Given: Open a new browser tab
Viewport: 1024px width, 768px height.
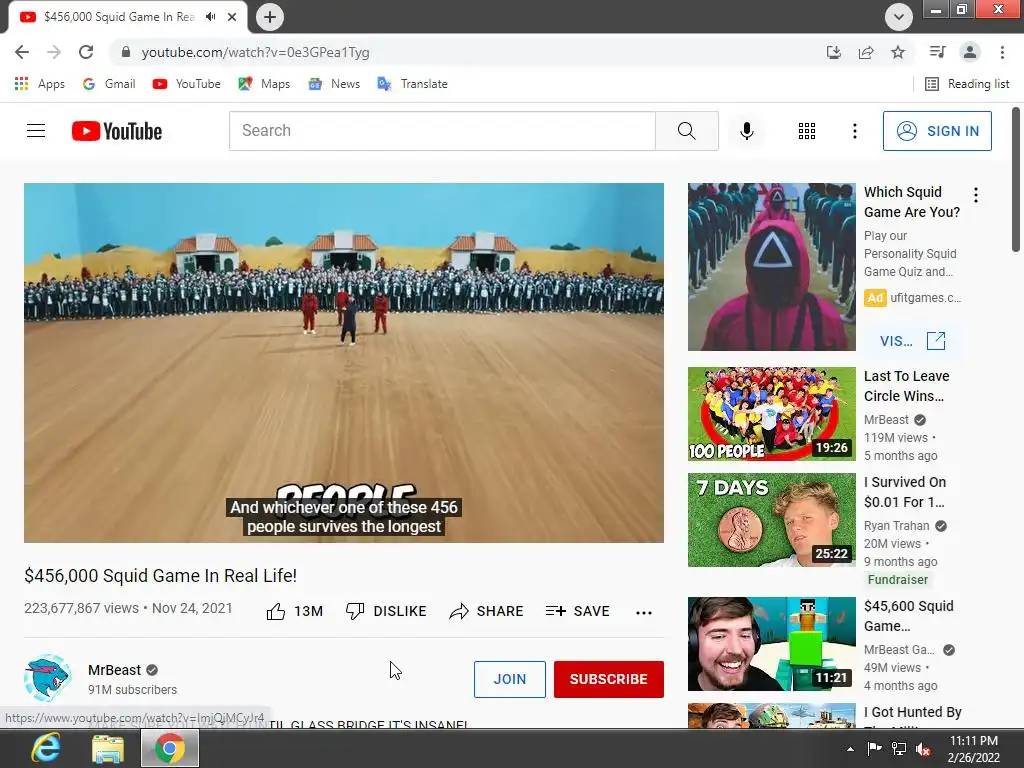Looking at the screenshot, I should 270,17.
